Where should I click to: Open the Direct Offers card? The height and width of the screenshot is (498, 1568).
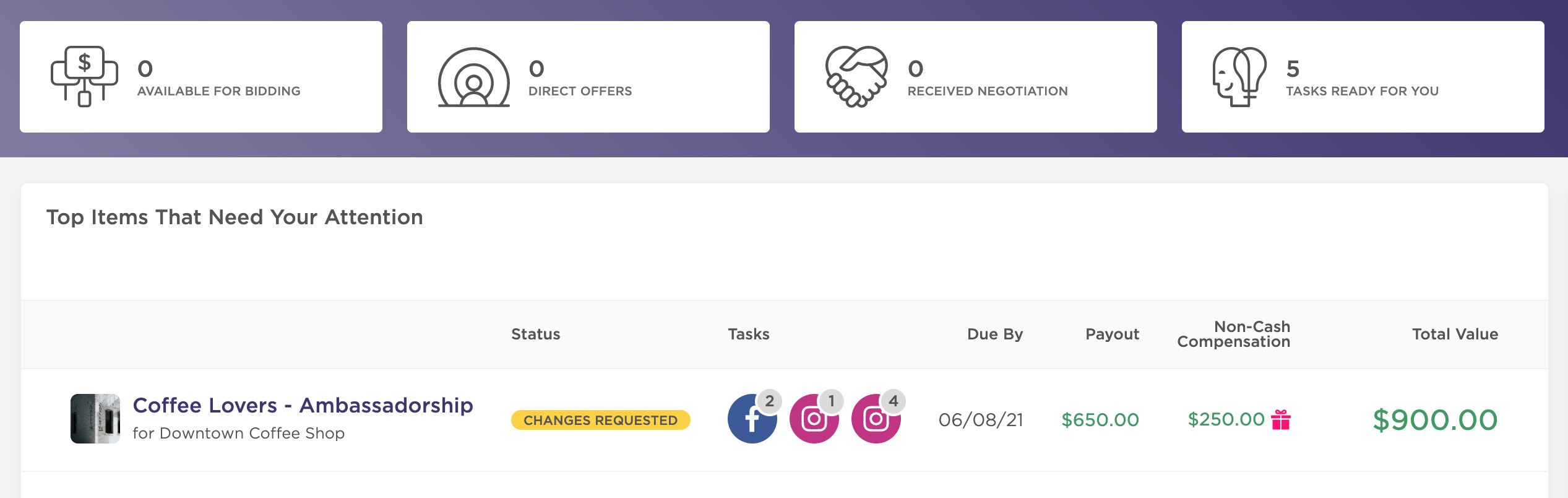[x=588, y=77]
